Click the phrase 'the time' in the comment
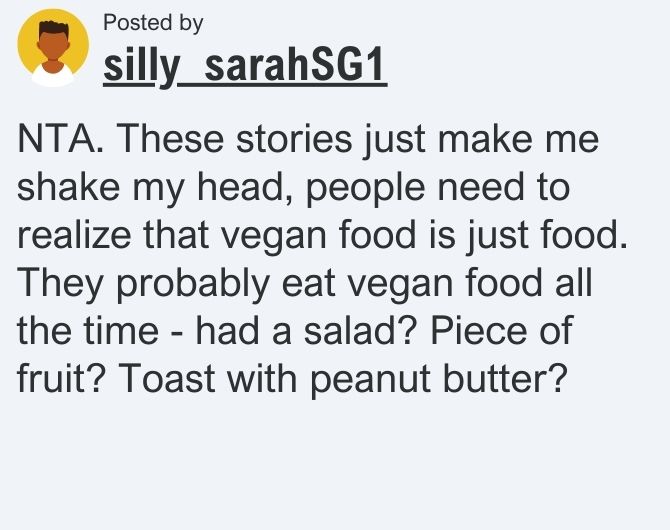 point(88,331)
